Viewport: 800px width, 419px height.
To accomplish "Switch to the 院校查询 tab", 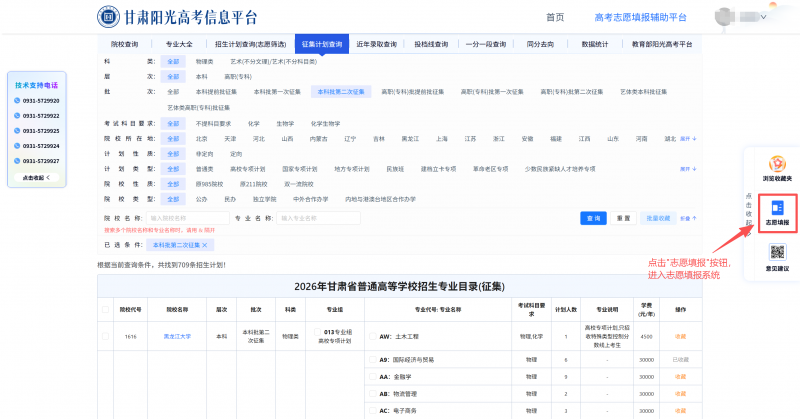I will pos(124,44).
